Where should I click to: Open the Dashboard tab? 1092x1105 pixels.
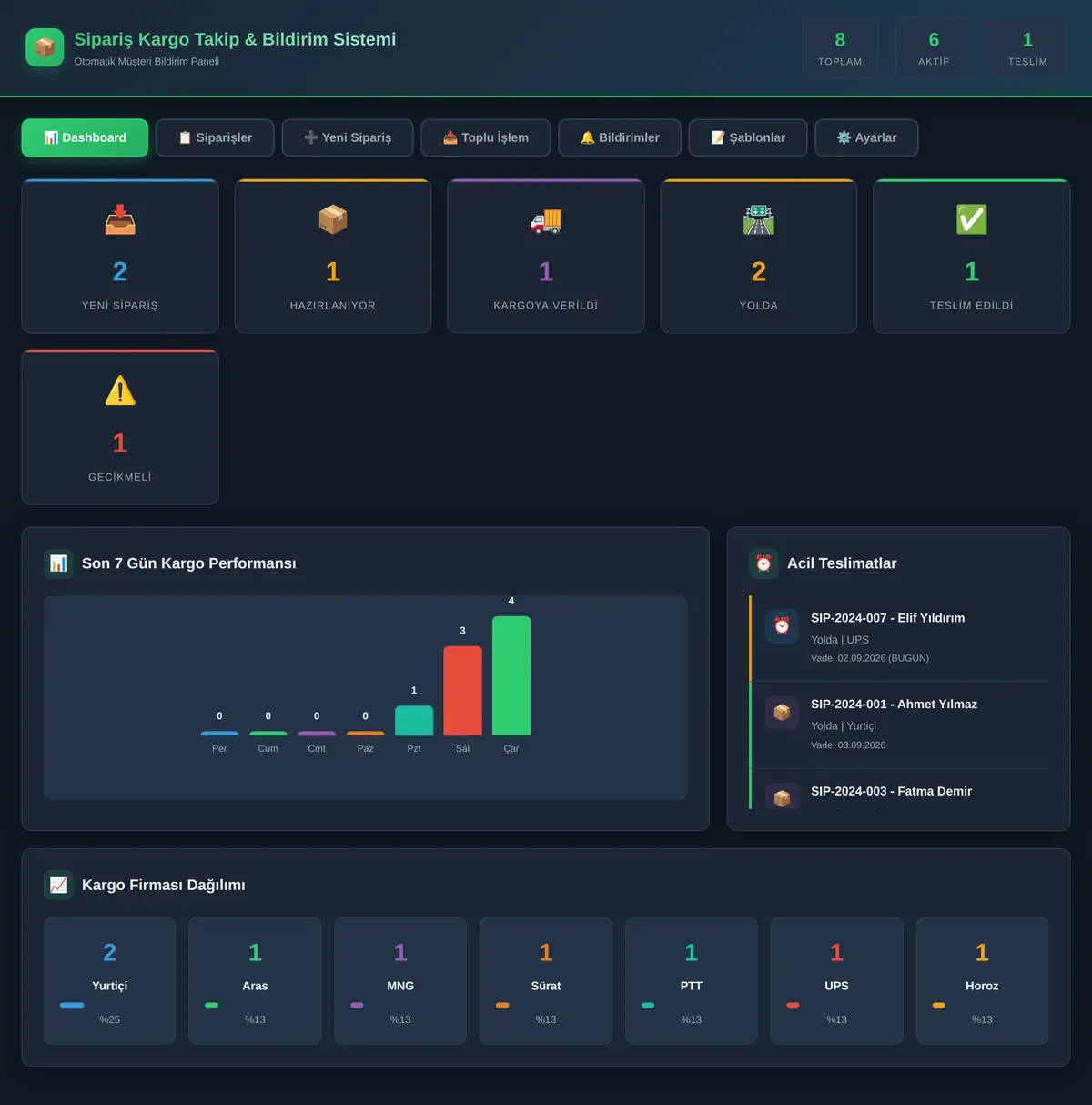tap(85, 137)
